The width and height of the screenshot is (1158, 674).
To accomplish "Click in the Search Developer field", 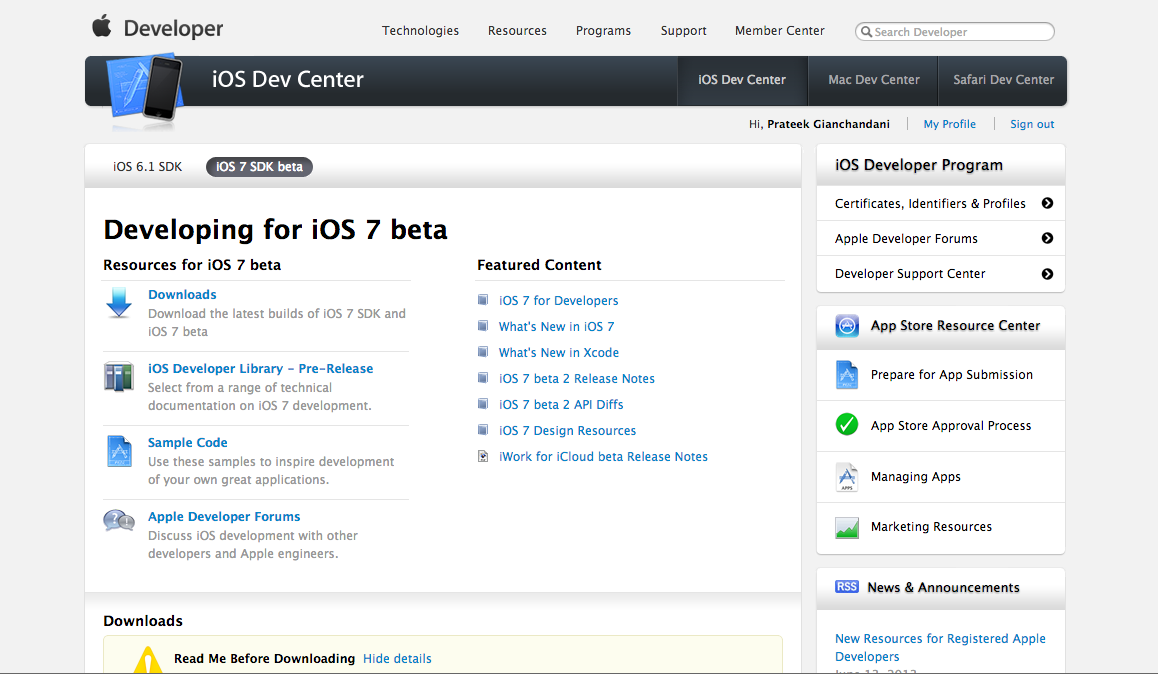I will pyautogui.click(x=954, y=32).
